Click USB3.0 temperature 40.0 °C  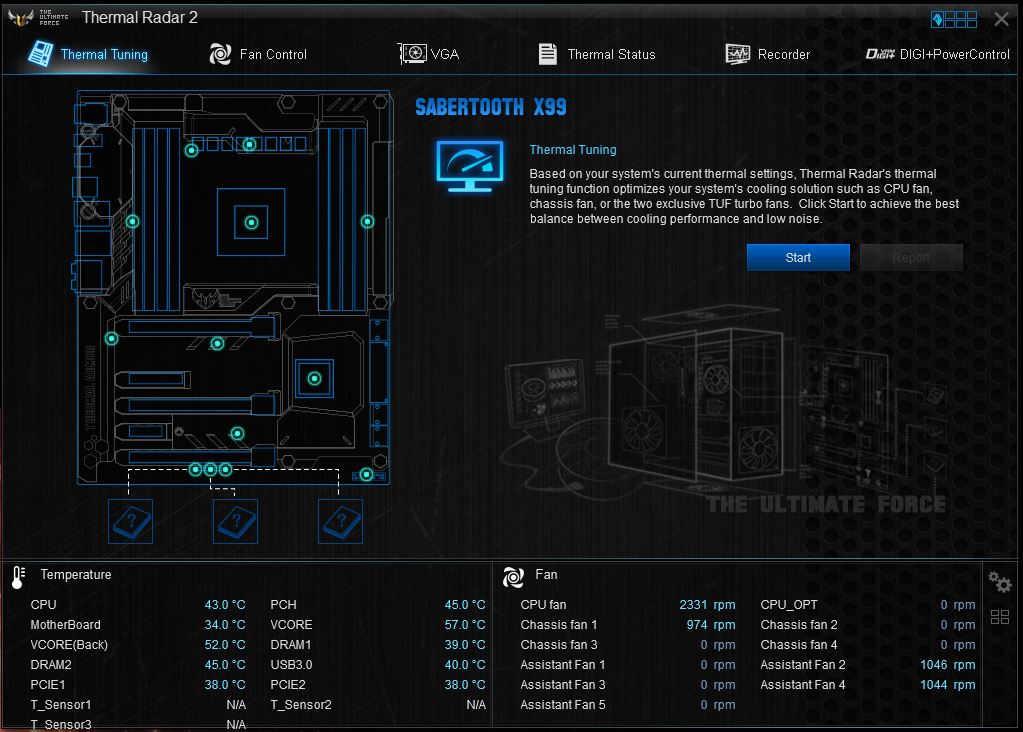point(465,665)
